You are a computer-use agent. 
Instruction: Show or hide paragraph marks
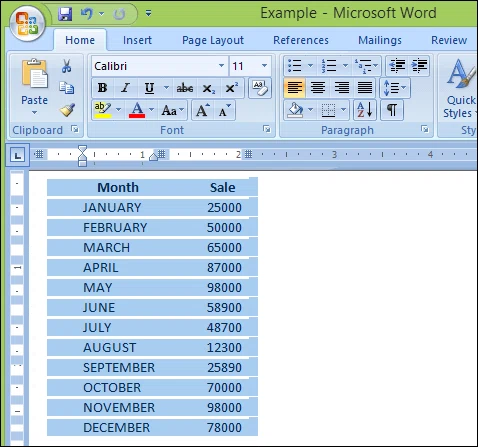coord(392,110)
